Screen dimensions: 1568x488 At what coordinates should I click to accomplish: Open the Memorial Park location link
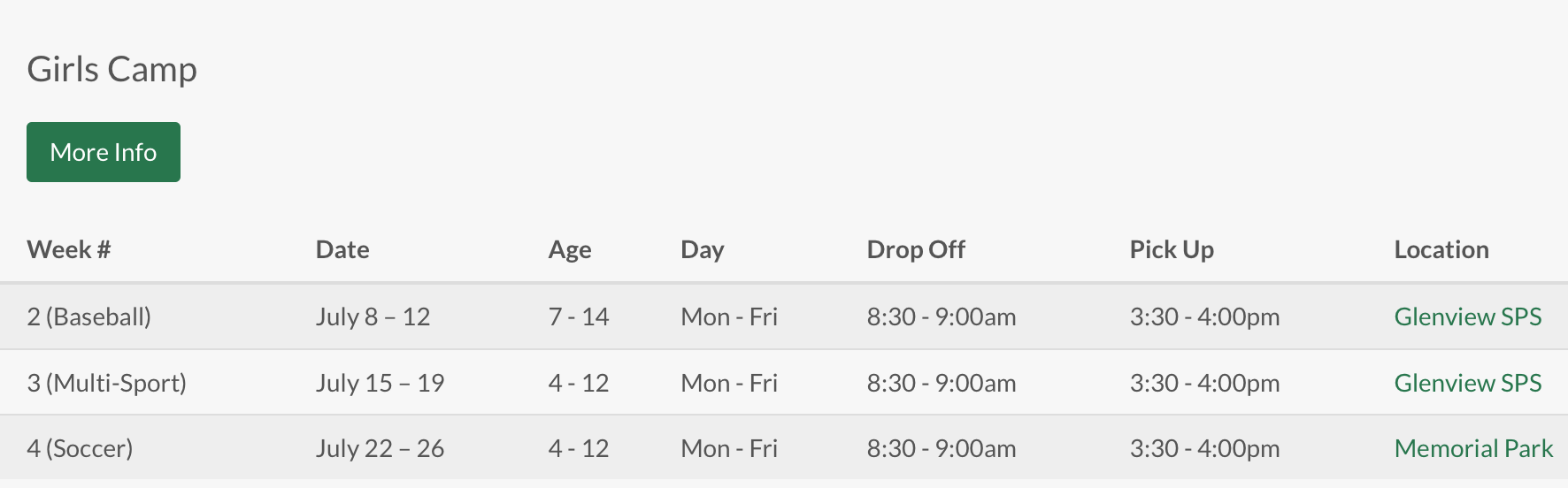[x=1473, y=448]
